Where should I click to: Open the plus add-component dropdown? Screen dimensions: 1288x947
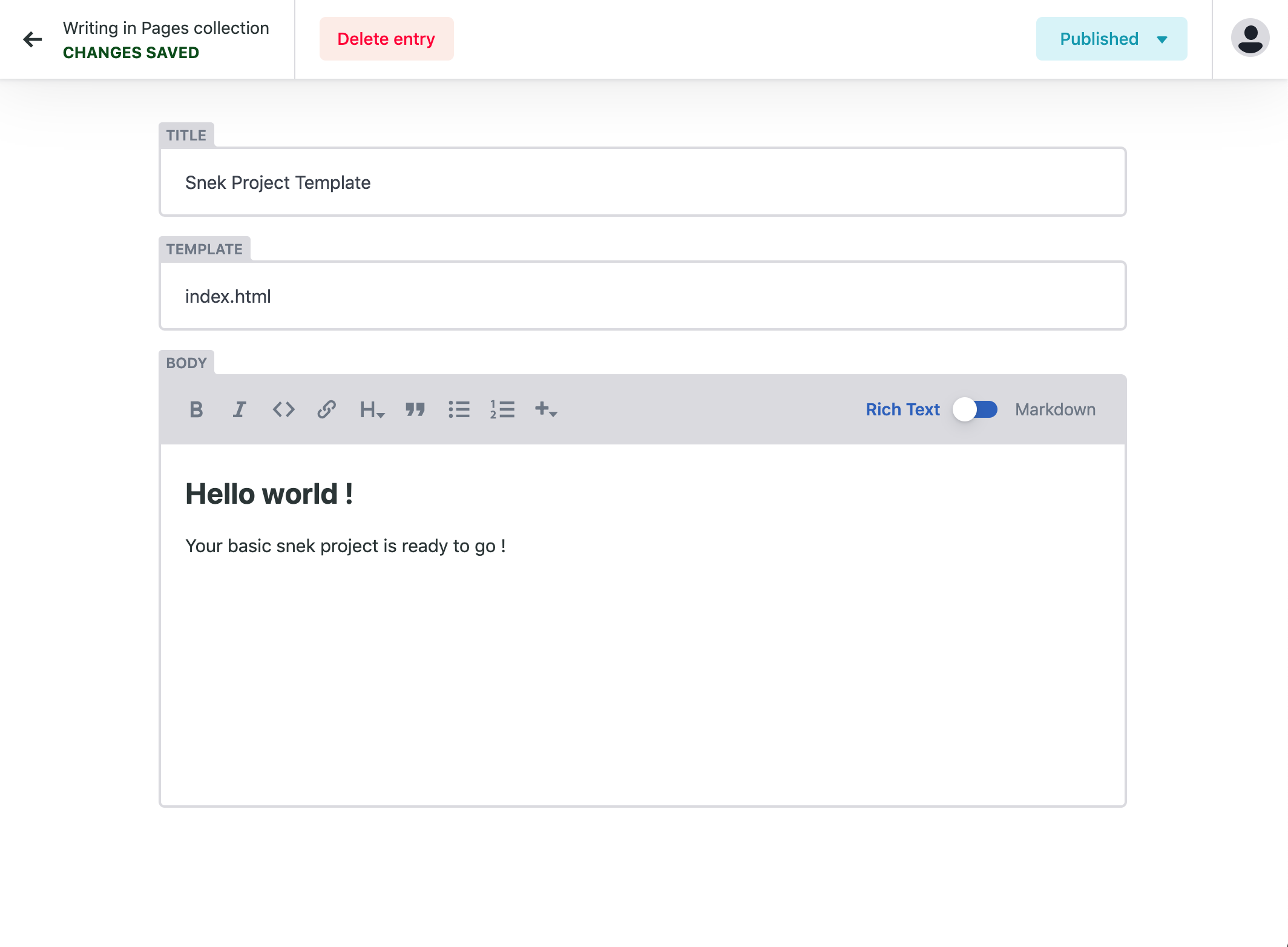[546, 410]
